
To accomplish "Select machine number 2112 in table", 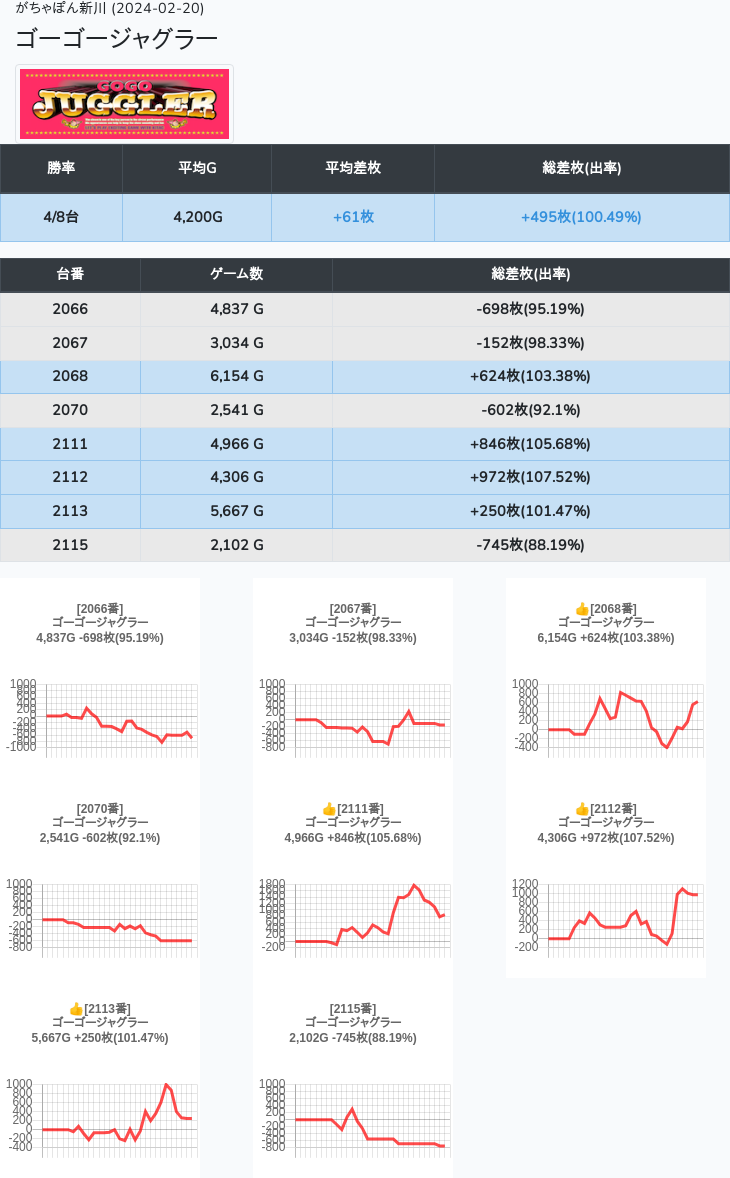I will (x=70, y=477).
